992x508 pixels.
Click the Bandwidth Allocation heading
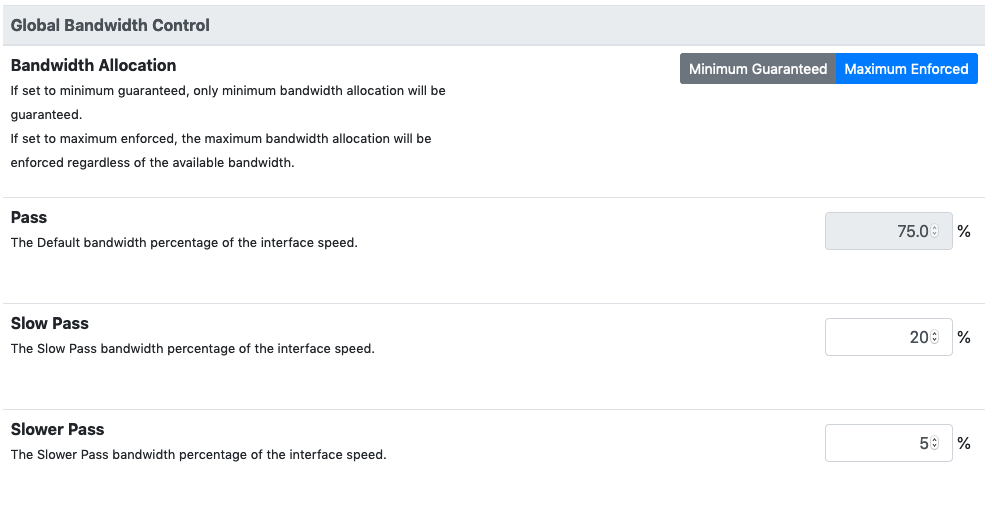click(94, 65)
